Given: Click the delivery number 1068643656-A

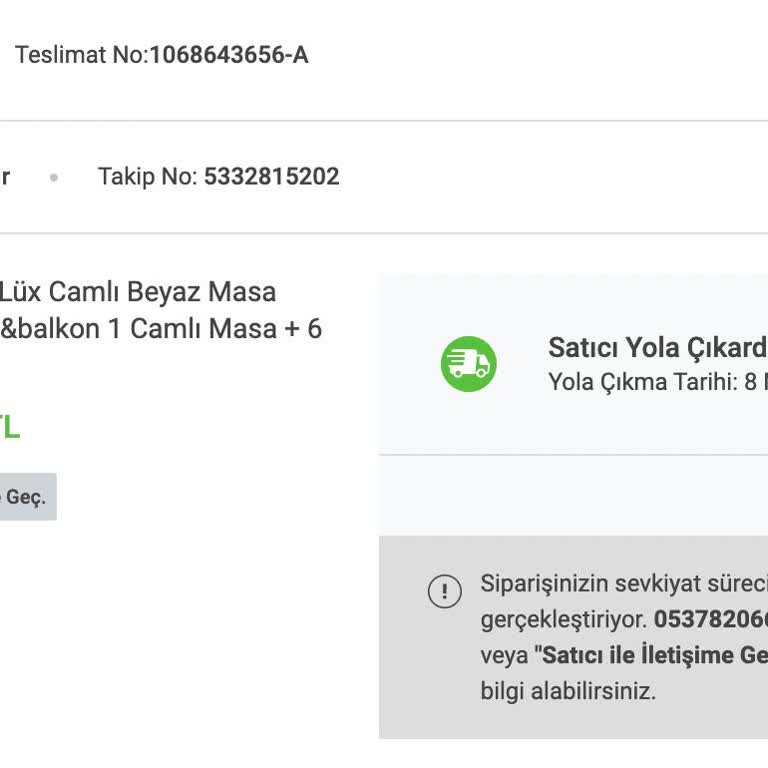Looking at the screenshot, I should [x=228, y=55].
